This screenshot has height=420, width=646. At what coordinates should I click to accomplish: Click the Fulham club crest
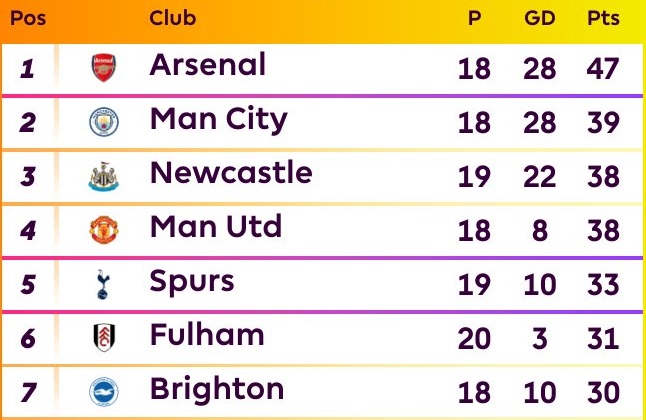point(104,338)
